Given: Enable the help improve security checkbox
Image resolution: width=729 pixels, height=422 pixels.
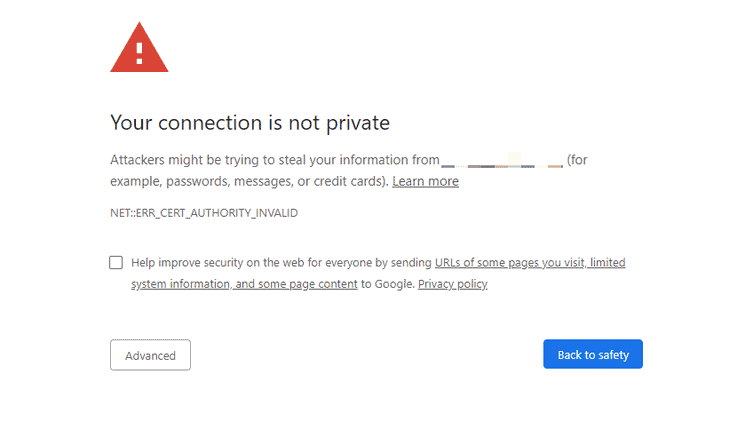Looking at the screenshot, I should (116, 263).
